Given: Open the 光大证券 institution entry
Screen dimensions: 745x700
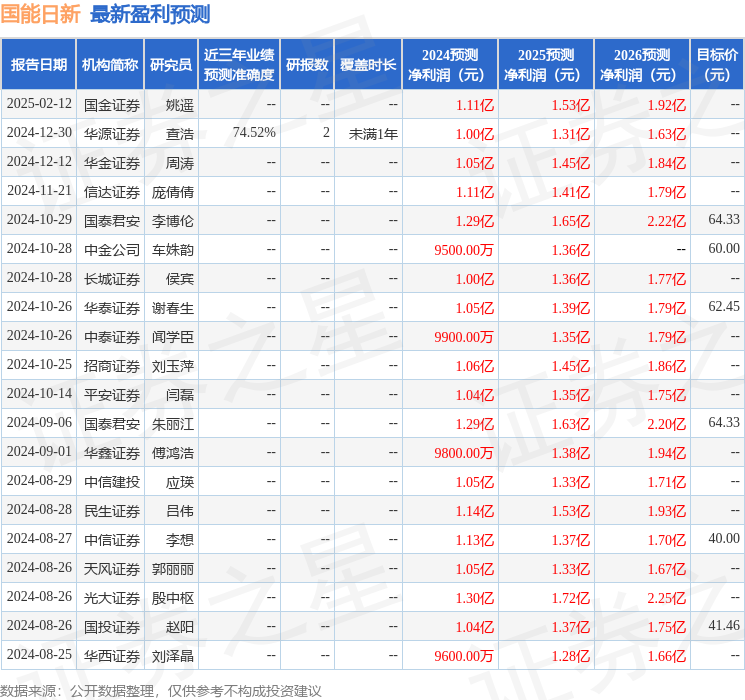Looking at the screenshot, I should coord(112,597).
